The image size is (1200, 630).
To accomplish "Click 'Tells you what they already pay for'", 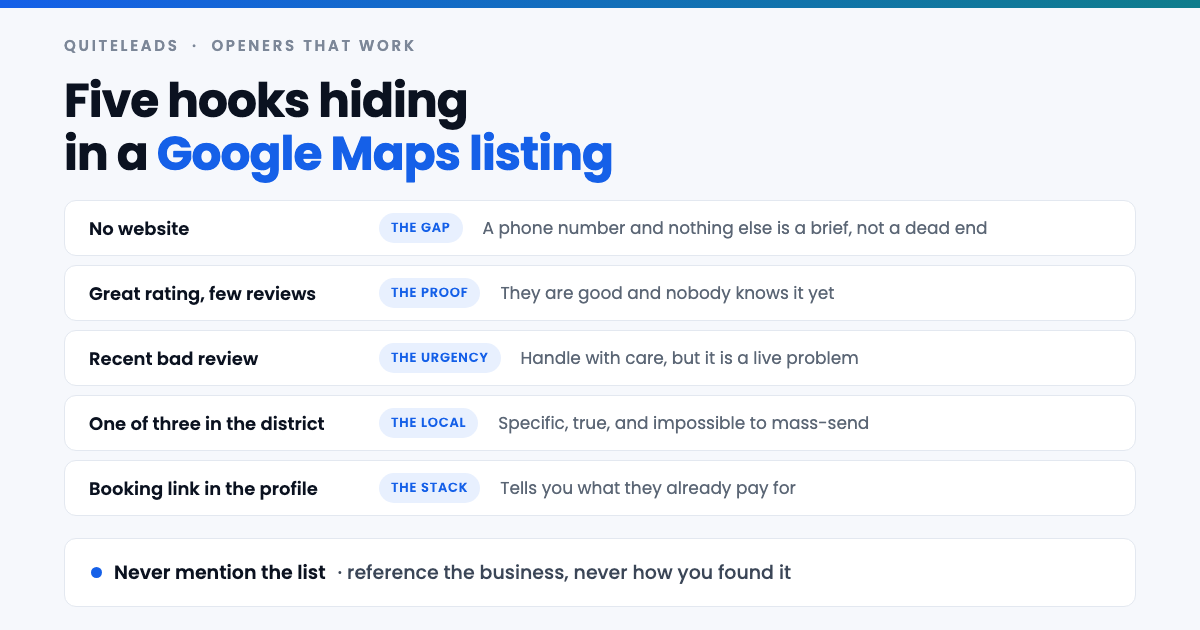I will pyautogui.click(x=648, y=488).
